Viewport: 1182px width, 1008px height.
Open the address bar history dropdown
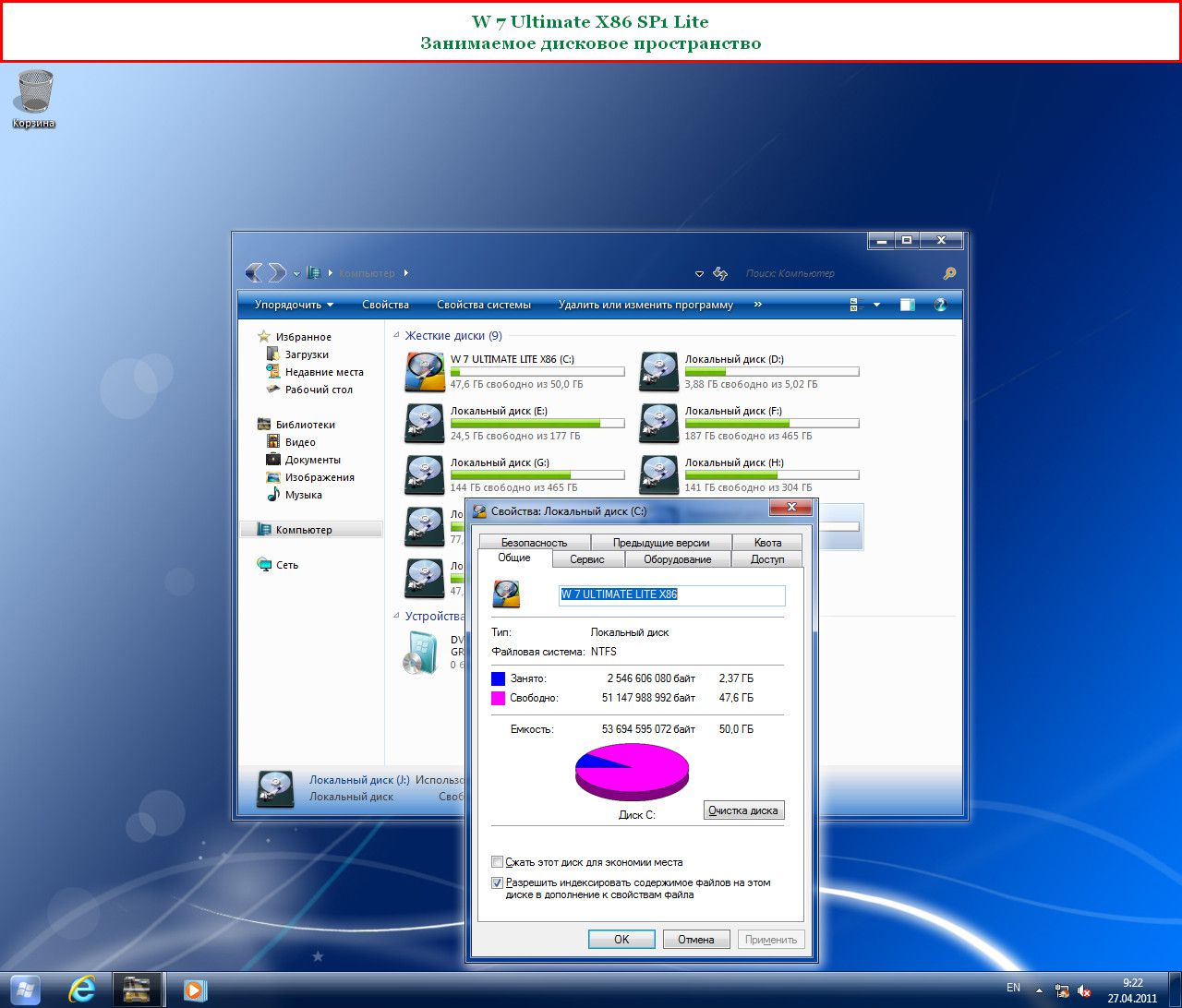(x=700, y=274)
